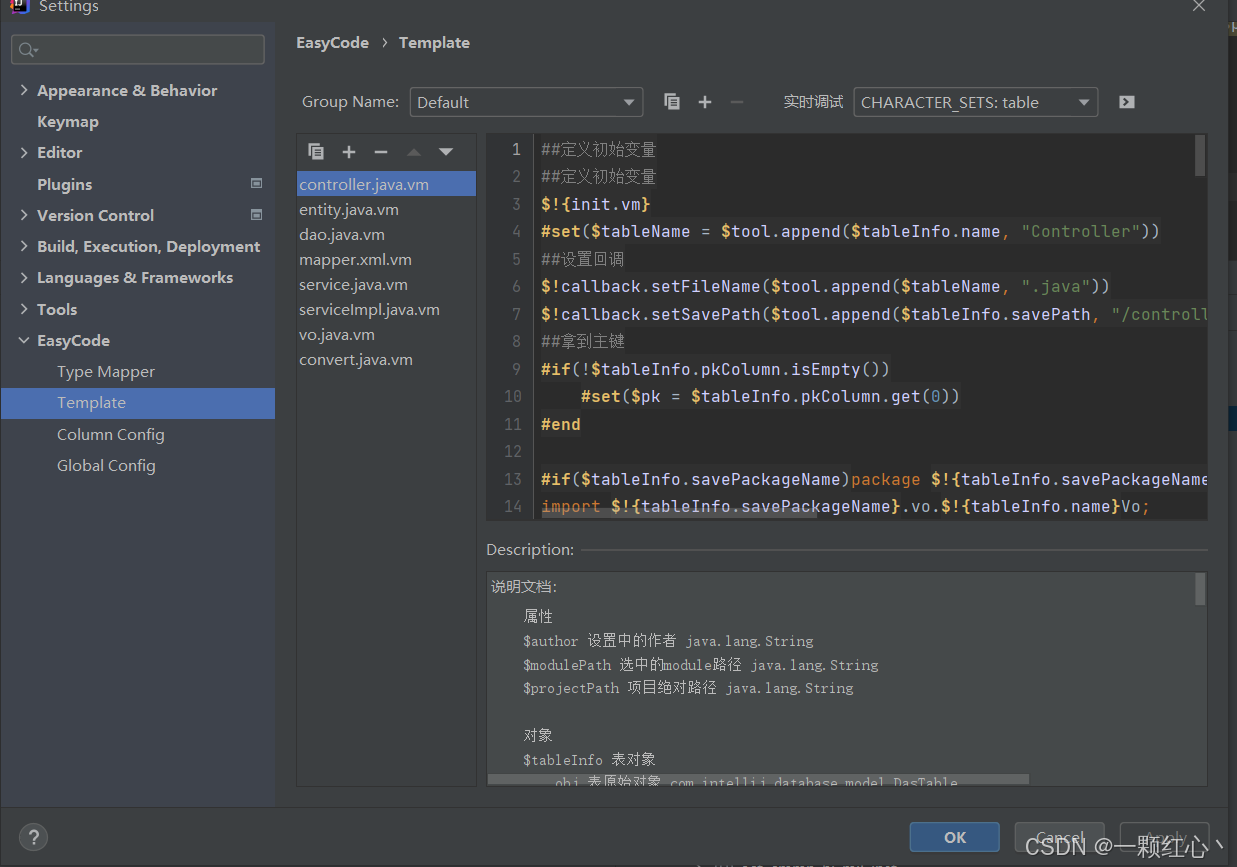Open the CHARACTER_SETS: table dropdown

tap(975, 102)
